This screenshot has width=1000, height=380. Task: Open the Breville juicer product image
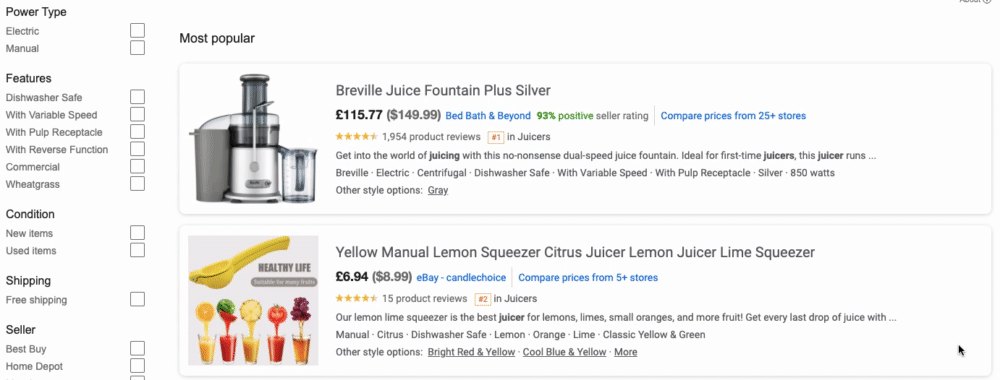tap(253, 139)
